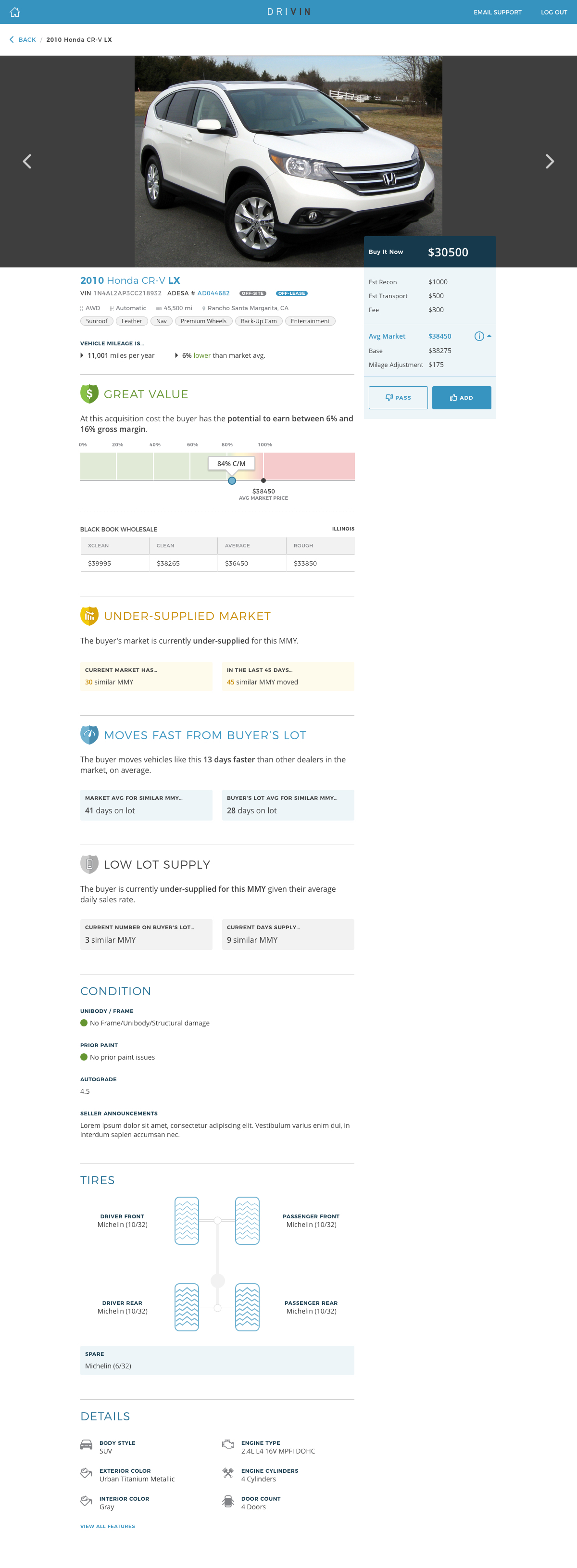Click the driver front tire graphic
The height and width of the screenshot is (1568, 577).
click(187, 1220)
